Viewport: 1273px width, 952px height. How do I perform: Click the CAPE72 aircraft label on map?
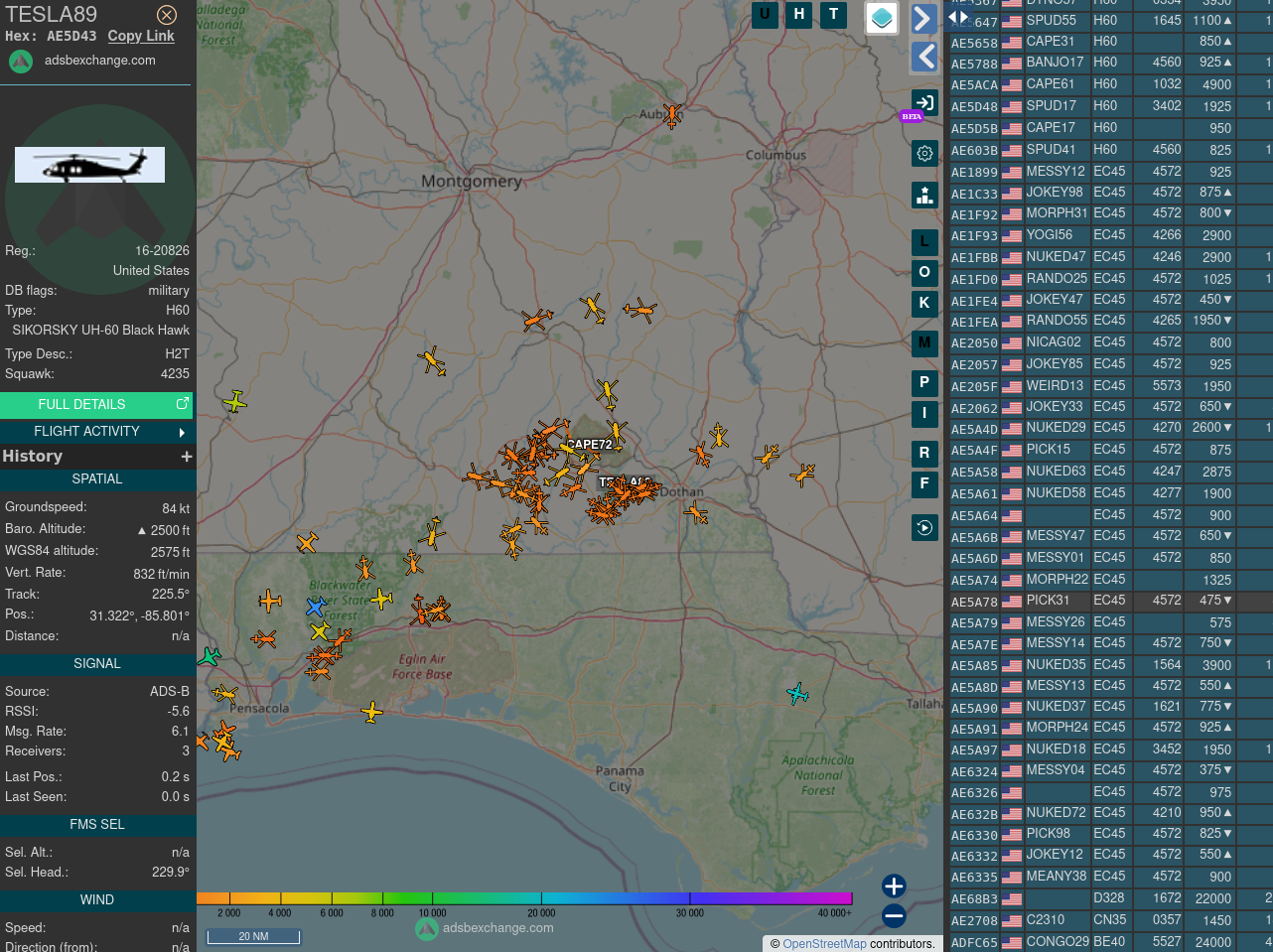coord(590,445)
